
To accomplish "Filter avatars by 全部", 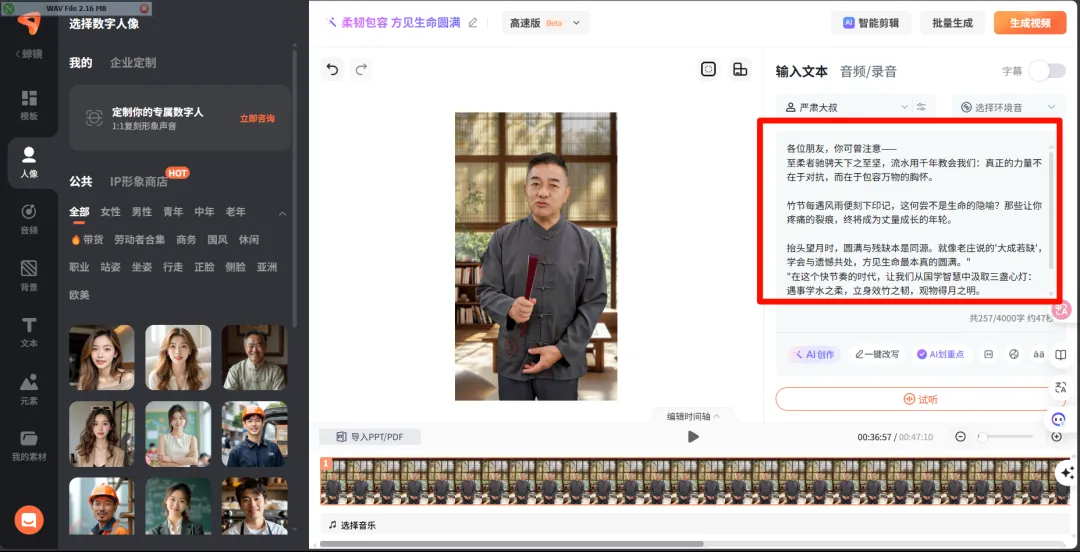I will tap(79, 212).
